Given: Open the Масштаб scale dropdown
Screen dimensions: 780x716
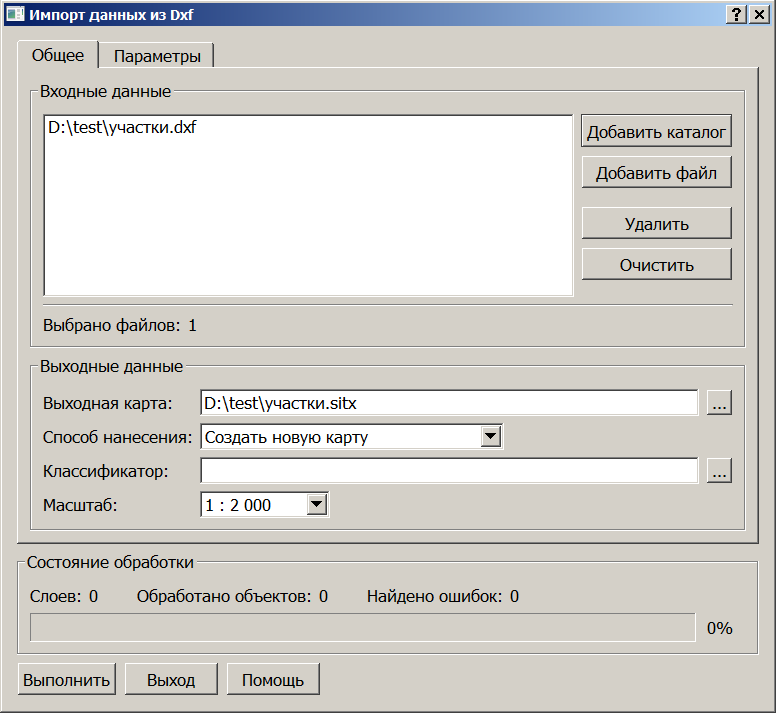Looking at the screenshot, I should coord(316,505).
